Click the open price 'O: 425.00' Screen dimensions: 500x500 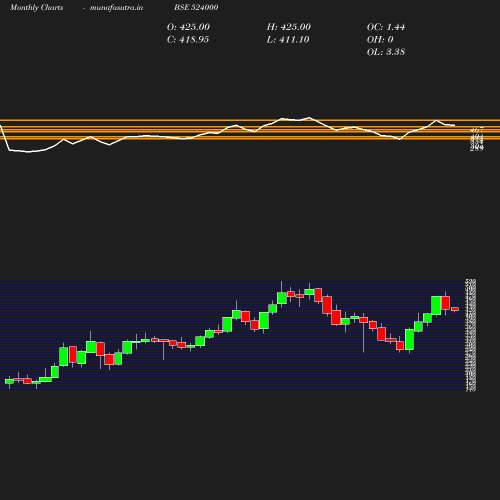point(188,27)
